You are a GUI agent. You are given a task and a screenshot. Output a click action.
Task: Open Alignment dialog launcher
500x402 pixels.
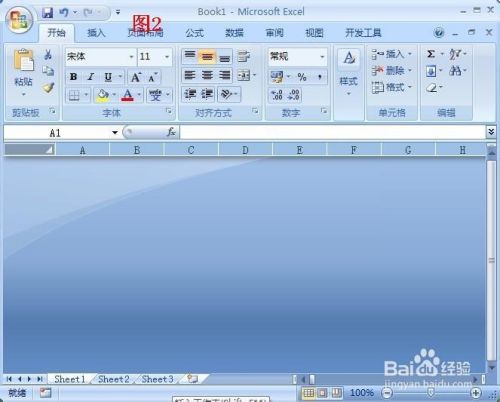coord(255,110)
